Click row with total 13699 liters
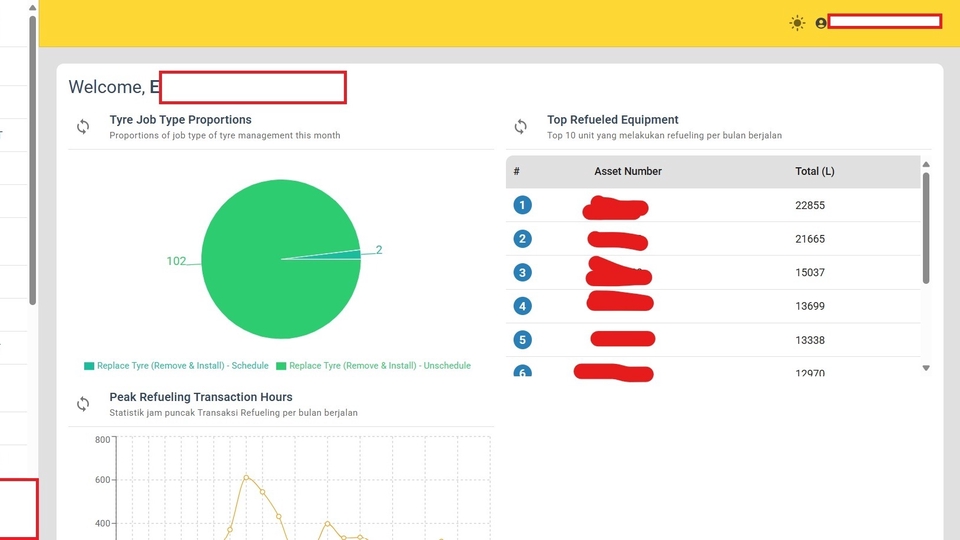 coord(713,306)
